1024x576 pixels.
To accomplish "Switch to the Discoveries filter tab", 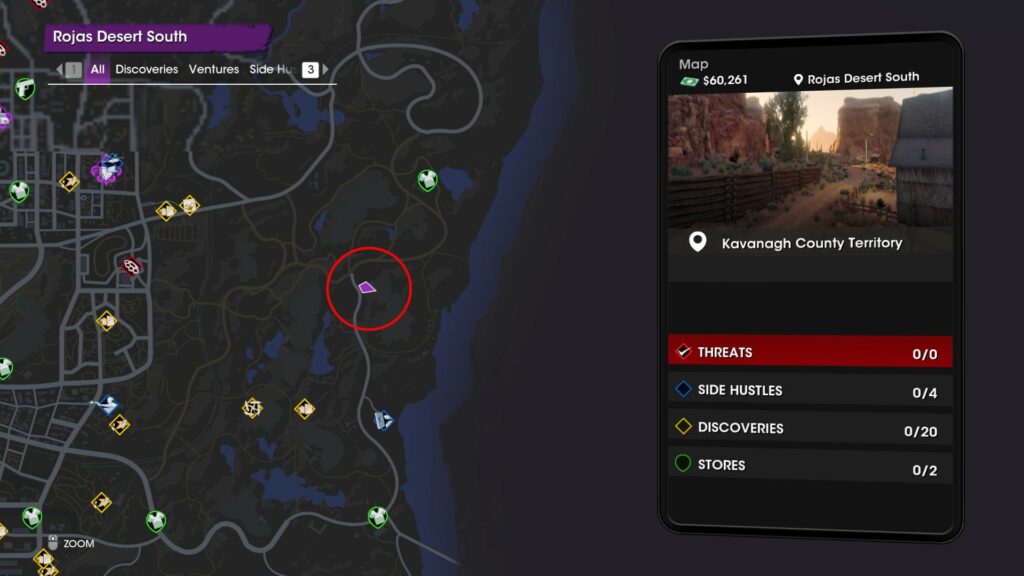I will [146, 69].
